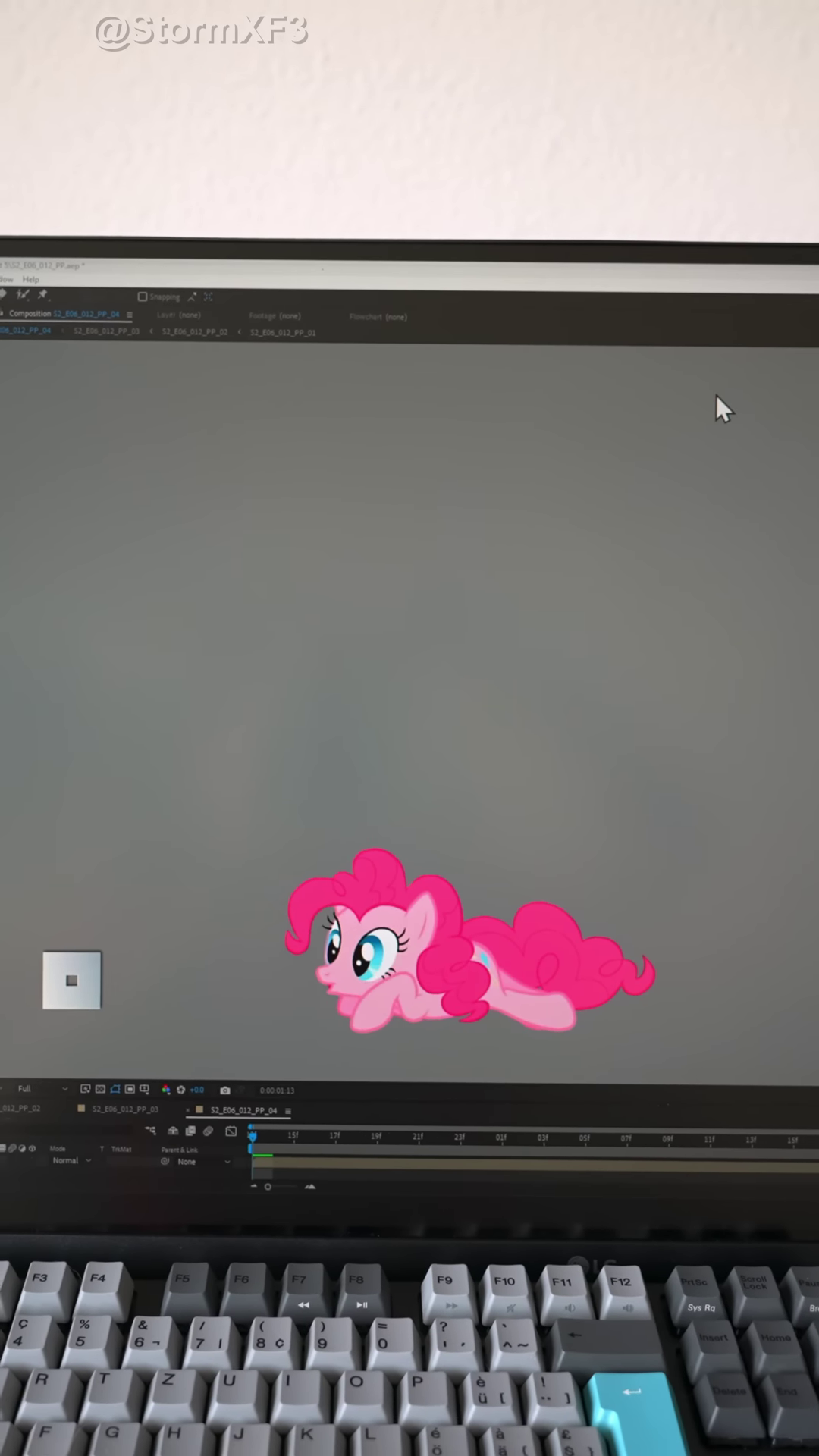Open the Help menu

tap(30, 279)
